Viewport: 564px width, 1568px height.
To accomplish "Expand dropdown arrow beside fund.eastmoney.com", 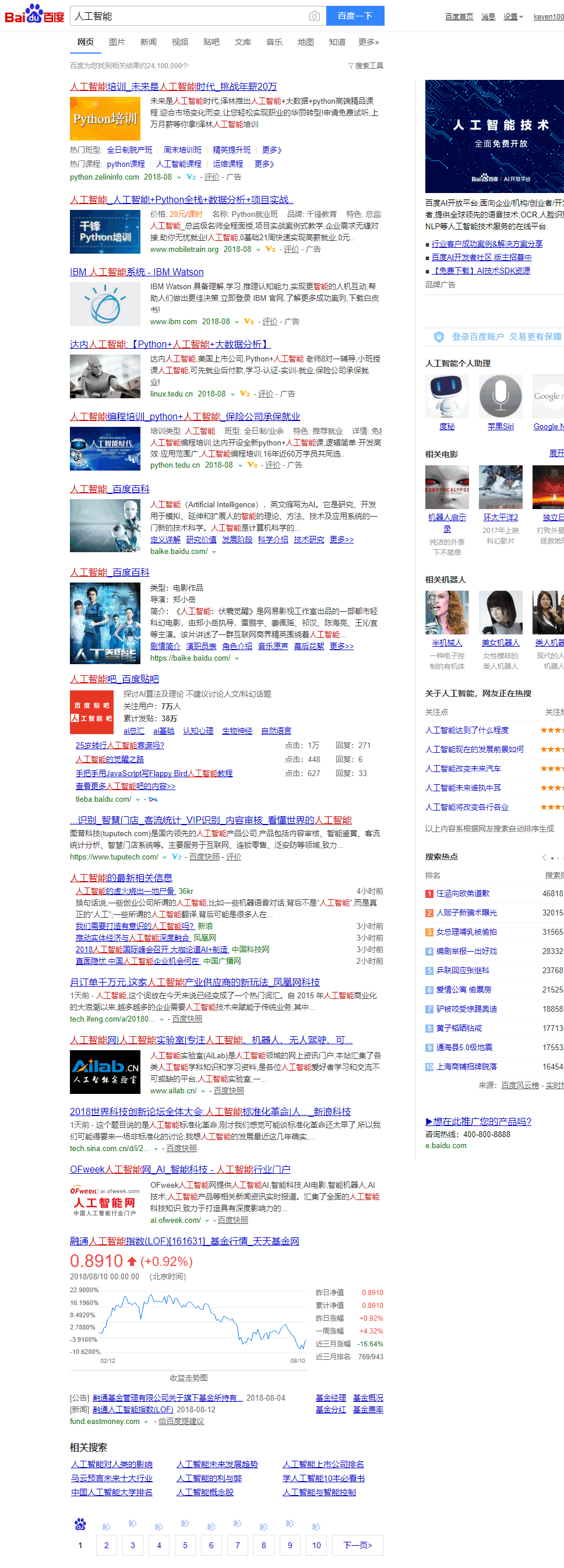I will point(146,1422).
